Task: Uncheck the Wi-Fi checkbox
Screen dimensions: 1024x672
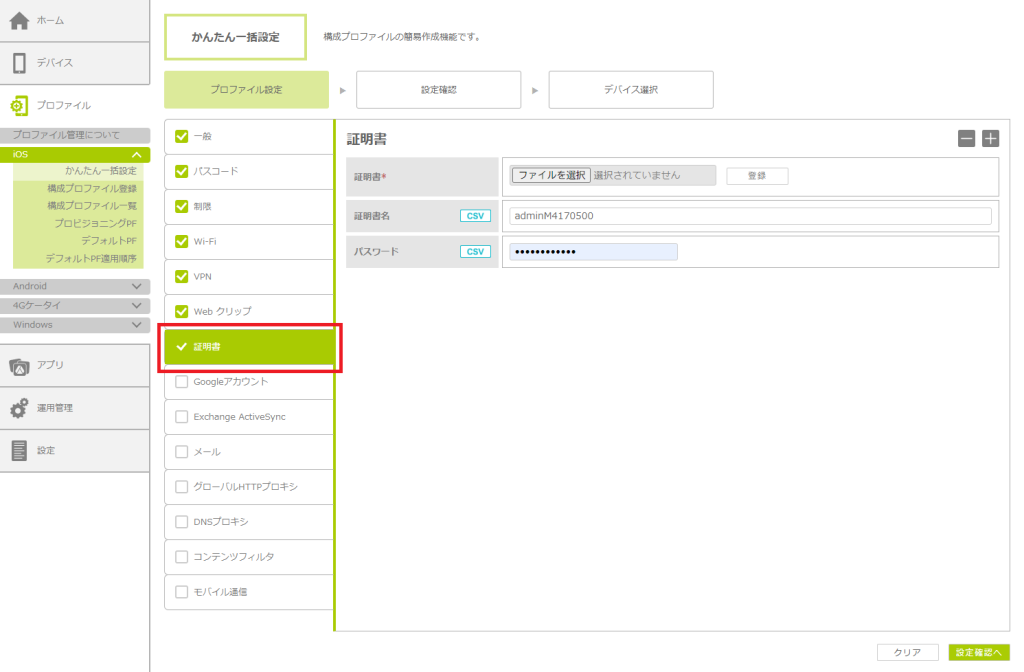Action: pyautogui.click(x=181, y=241)
